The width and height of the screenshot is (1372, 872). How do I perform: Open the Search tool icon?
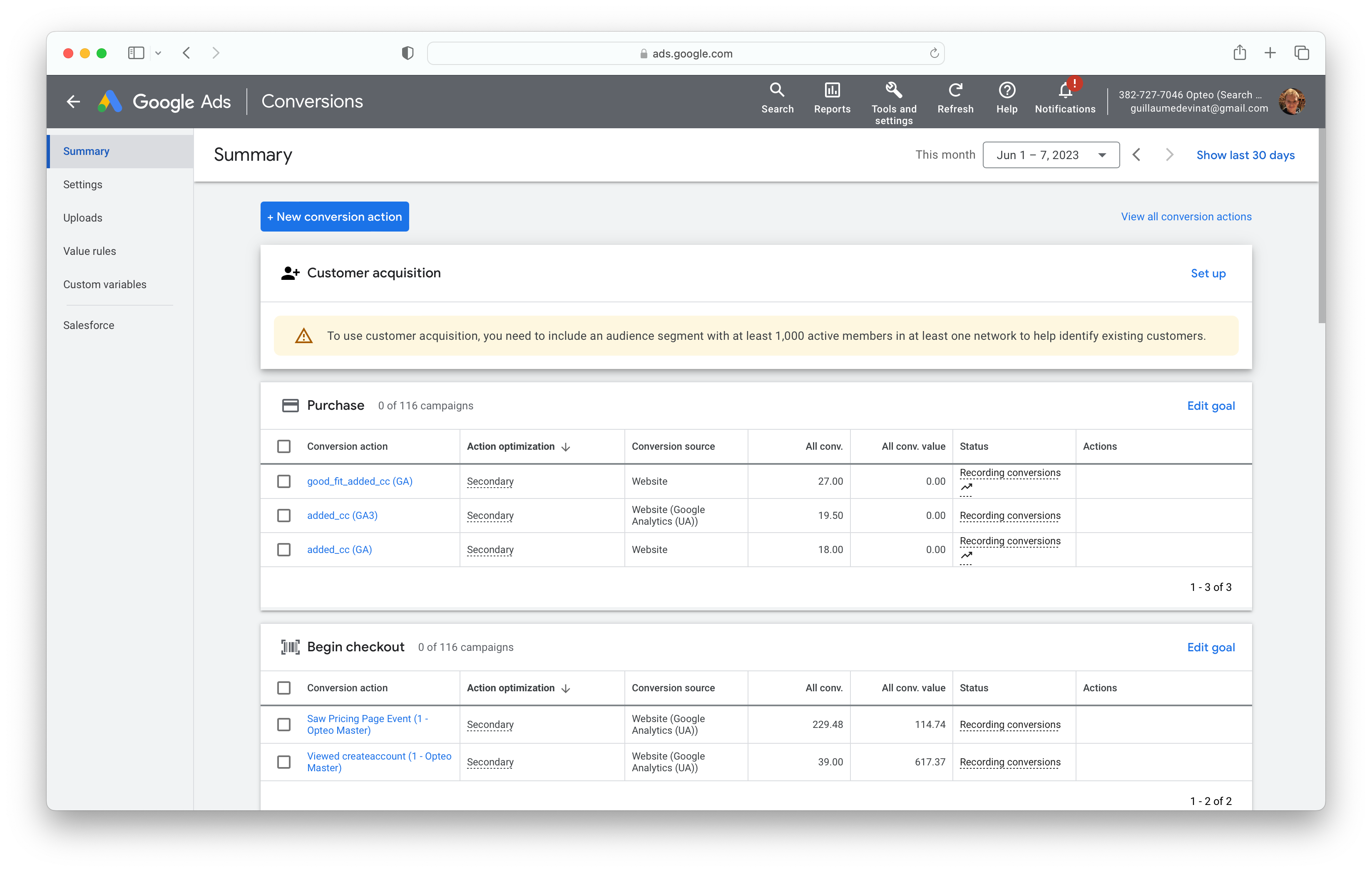[777, 91]
